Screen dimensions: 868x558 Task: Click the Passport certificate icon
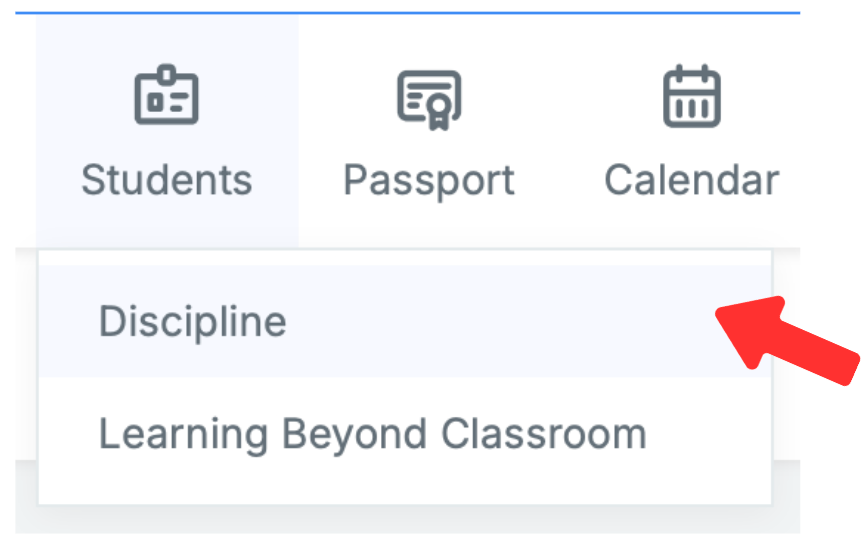pyautogui.click(x=429, y=99)
